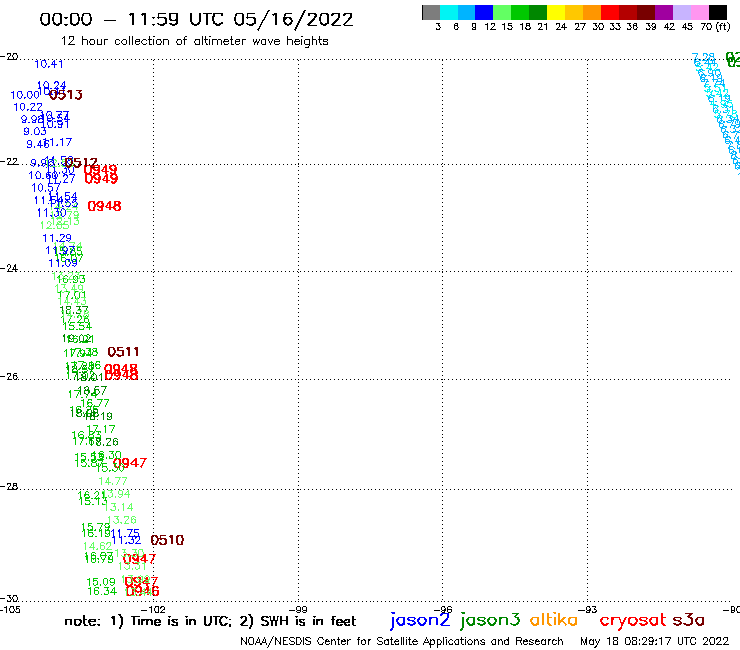Image resolution: width=740 pixels, height=650 pixels.
Task: Click the wave height value '15.54'
Action: 77,326
